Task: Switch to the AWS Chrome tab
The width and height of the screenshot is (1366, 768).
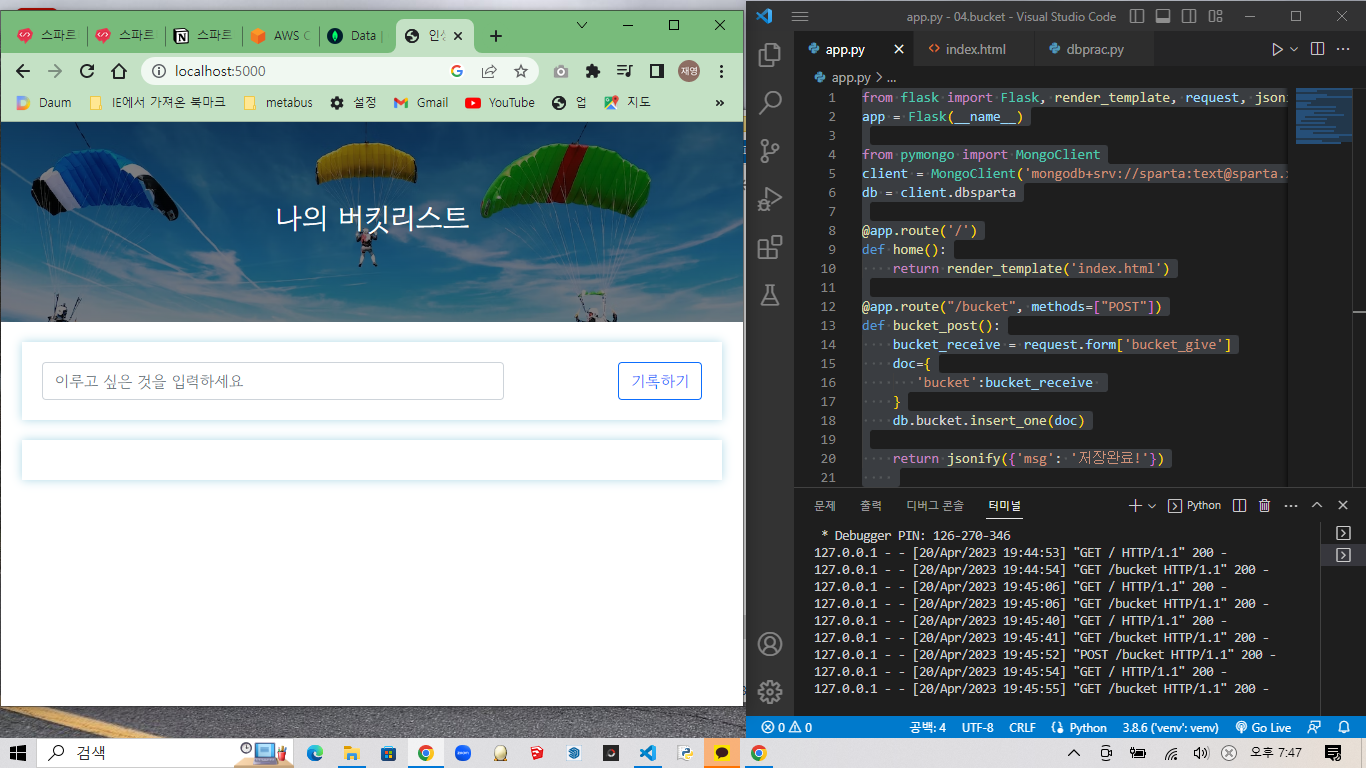Action: click(x=281, y=36)
